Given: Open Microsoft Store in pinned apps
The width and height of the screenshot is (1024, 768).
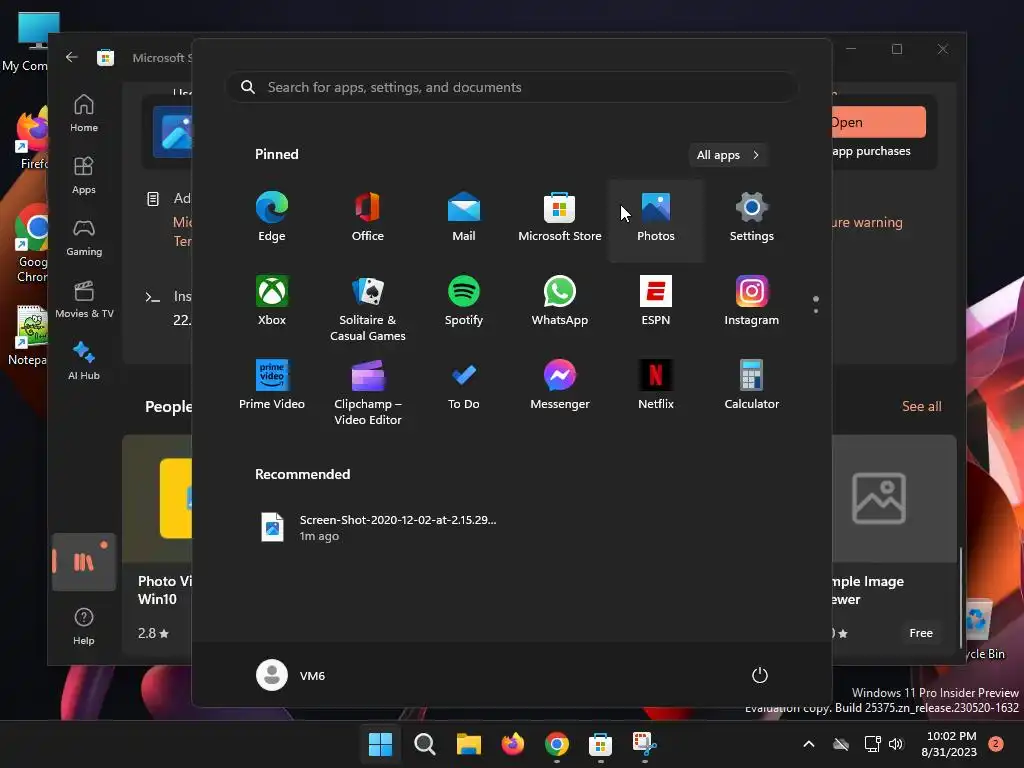Looking at the screenshot, I should point(560,218).
